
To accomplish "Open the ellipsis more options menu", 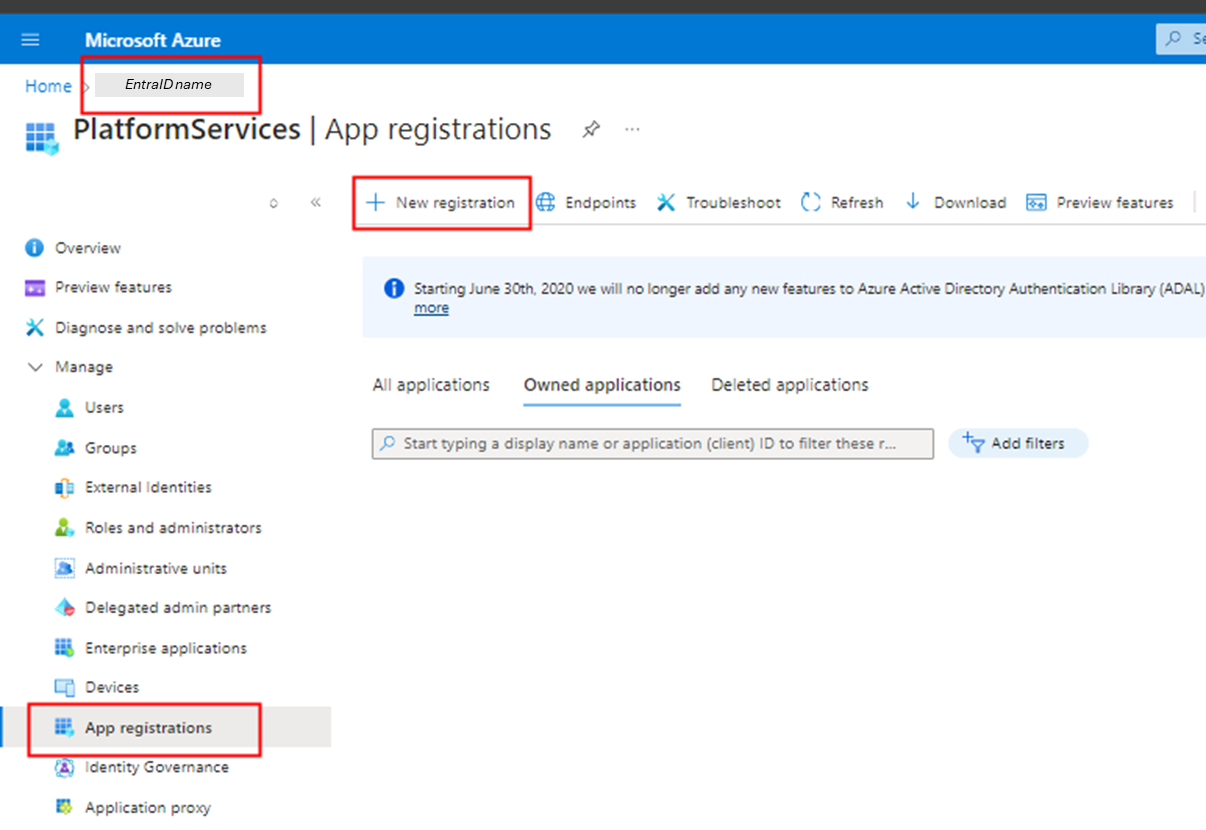I will [x=632, y=130].
